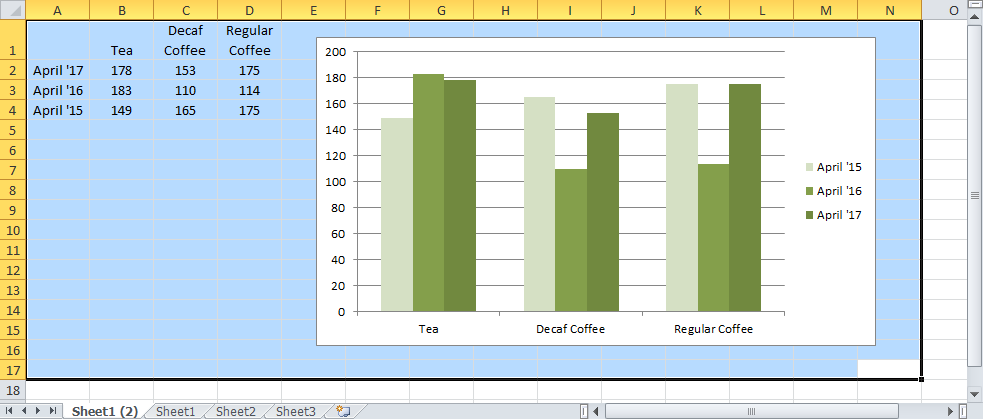Screen dimensions: 983x419
Task: Click April '15 legend color swatch
Action: pos(809,167)
